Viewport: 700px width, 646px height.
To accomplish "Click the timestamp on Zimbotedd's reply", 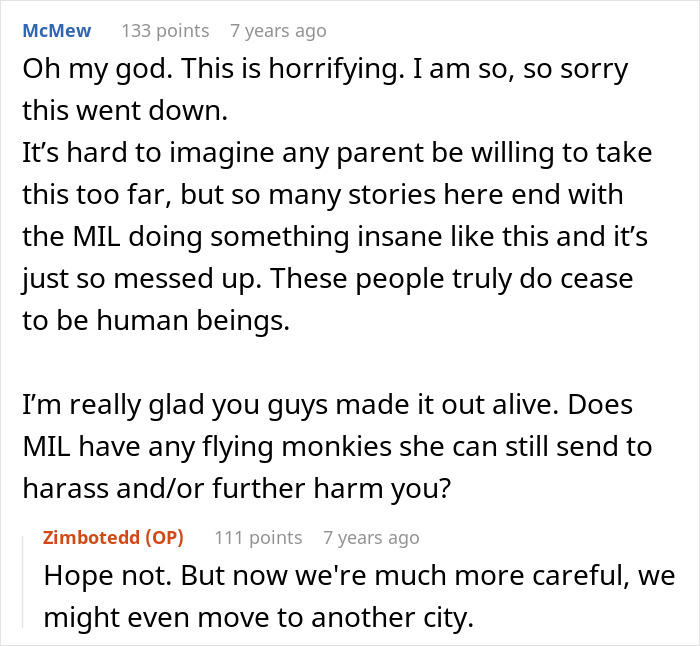I will click(371, 538).
